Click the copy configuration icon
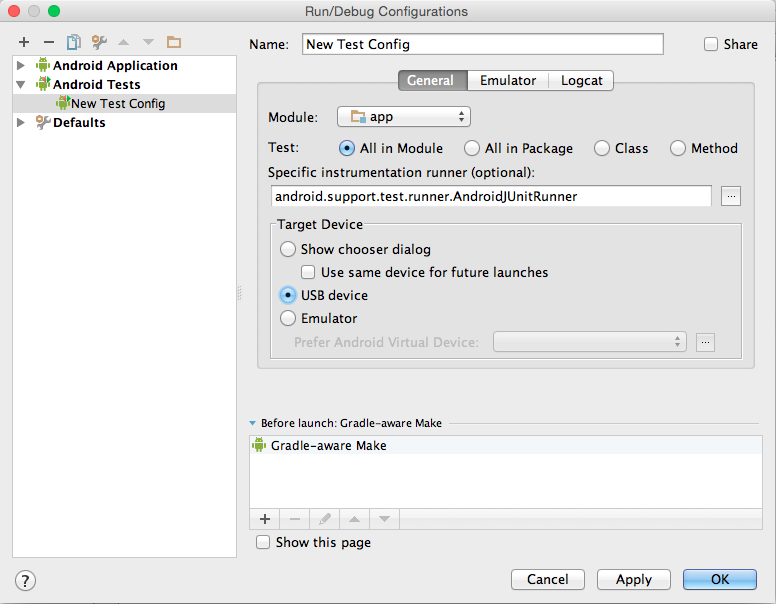This screenshot has height=604, width=776. (x=73, y=42)
